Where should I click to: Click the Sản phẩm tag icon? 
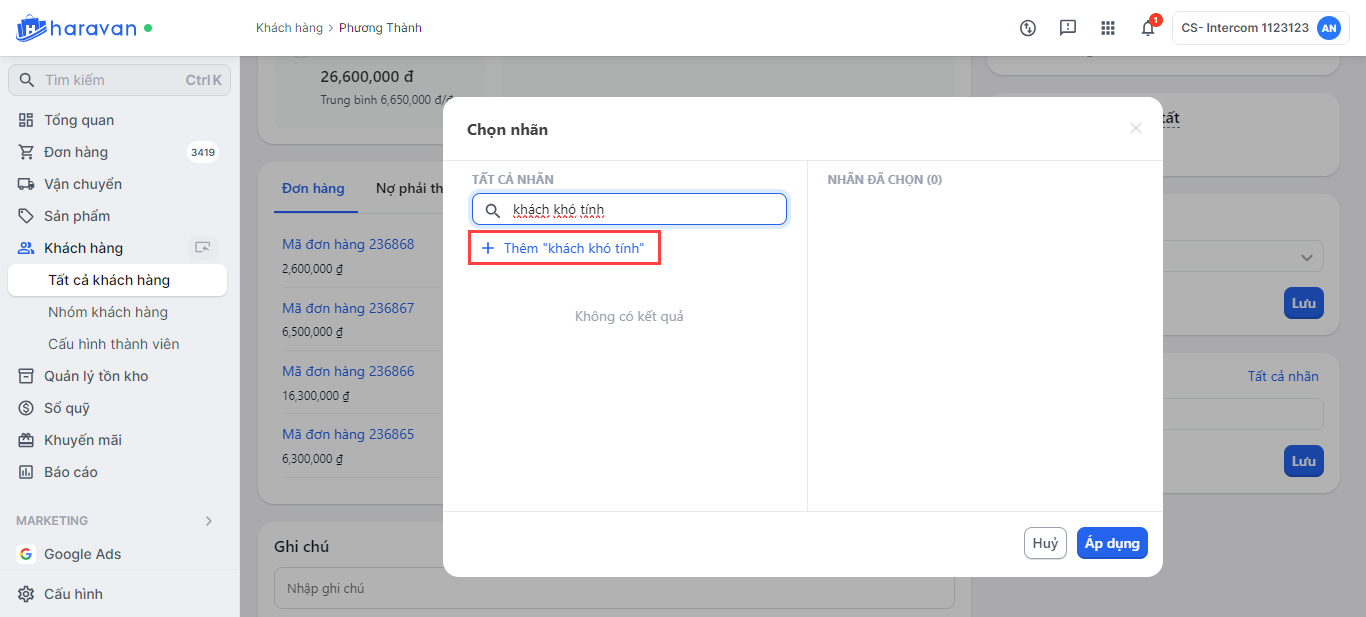(x=26, y=216)
